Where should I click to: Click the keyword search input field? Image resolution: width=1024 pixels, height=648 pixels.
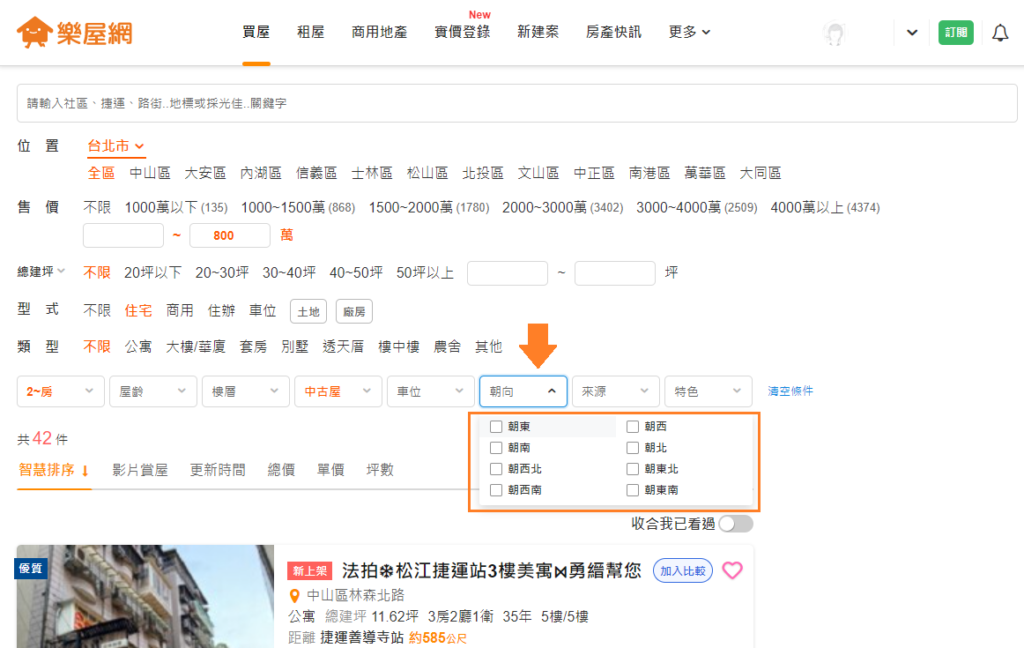pos(517,103)
